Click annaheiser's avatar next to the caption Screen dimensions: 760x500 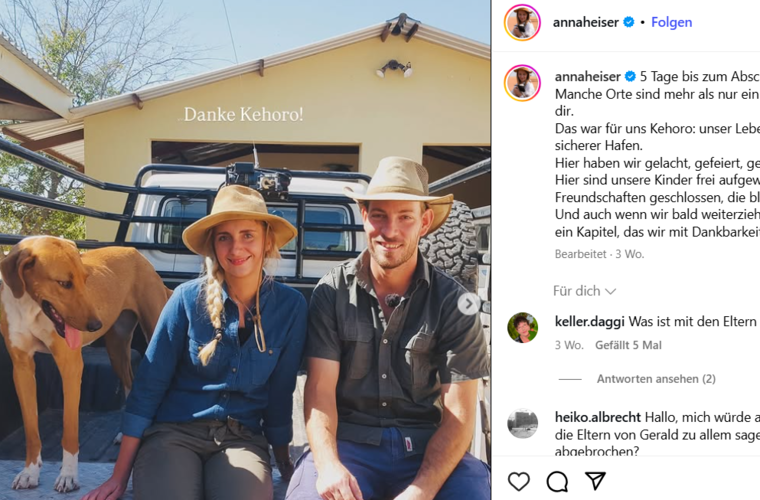point(522,83)
